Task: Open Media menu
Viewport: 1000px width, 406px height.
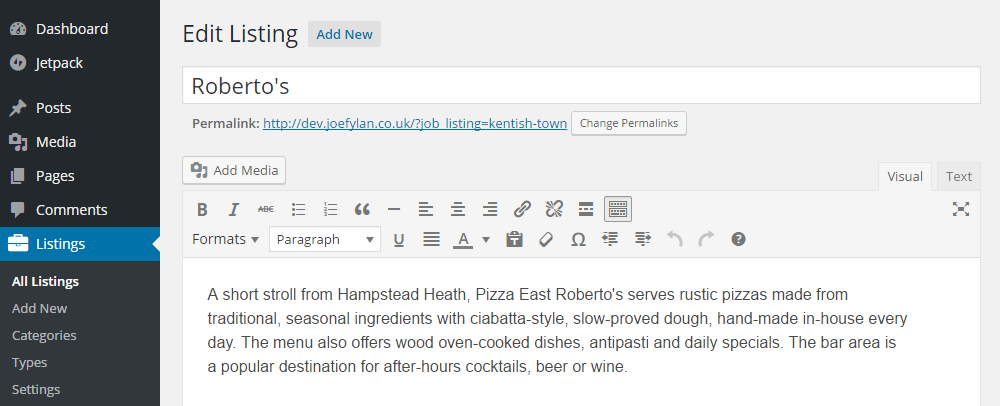Action: coord(80,142)
